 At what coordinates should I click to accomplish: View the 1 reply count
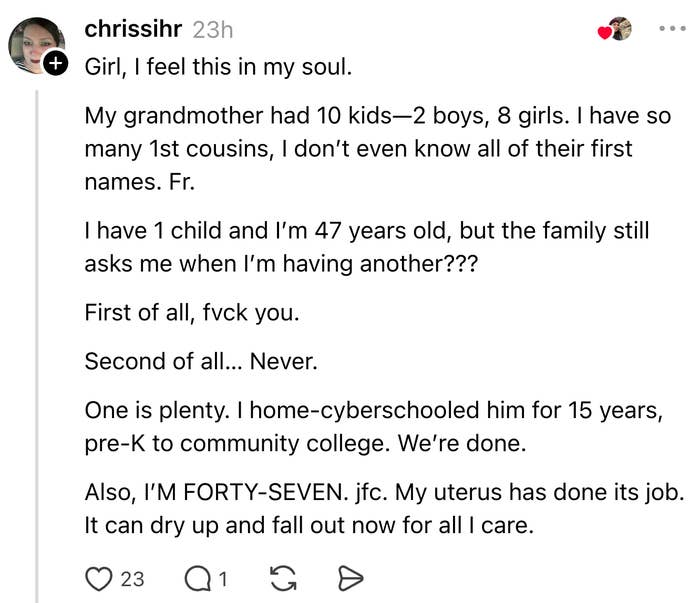tap(223, 578)
